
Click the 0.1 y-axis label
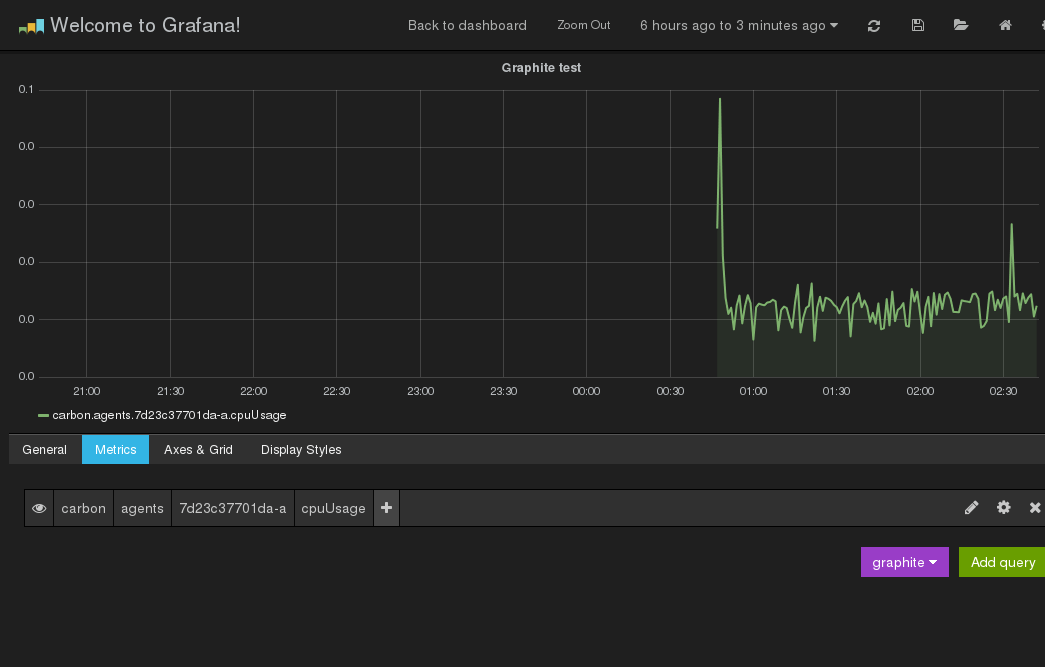click(26, 89)
